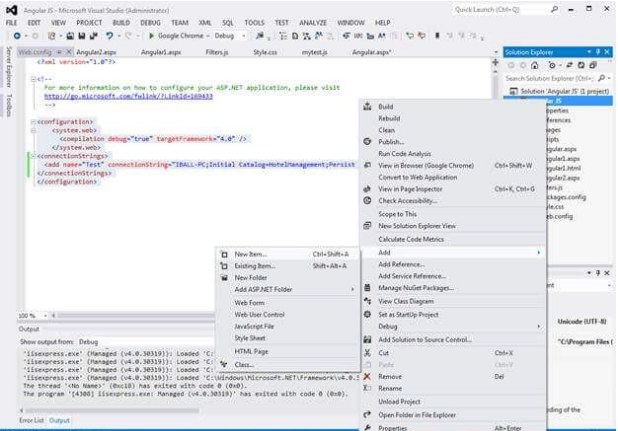
Task: Collapse the configuration XML node
Action: point(34,122)
